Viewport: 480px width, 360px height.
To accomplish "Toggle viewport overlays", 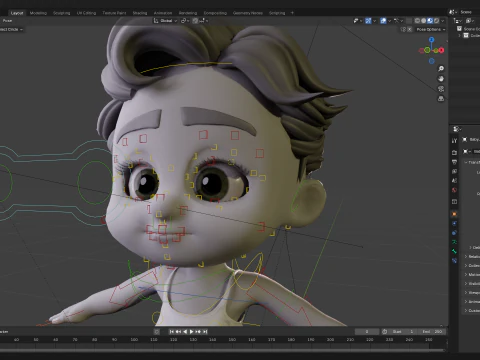I will (383, 21).
